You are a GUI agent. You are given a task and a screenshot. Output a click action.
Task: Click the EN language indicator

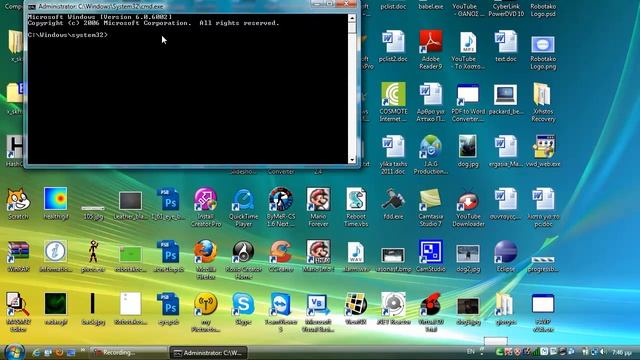point(471,351)
